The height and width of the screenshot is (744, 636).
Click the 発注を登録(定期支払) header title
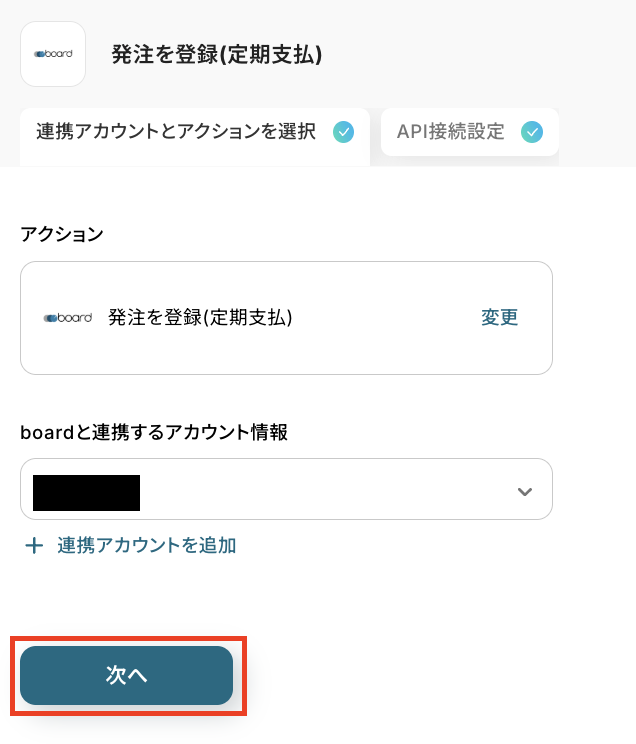(x=217, y=55)
